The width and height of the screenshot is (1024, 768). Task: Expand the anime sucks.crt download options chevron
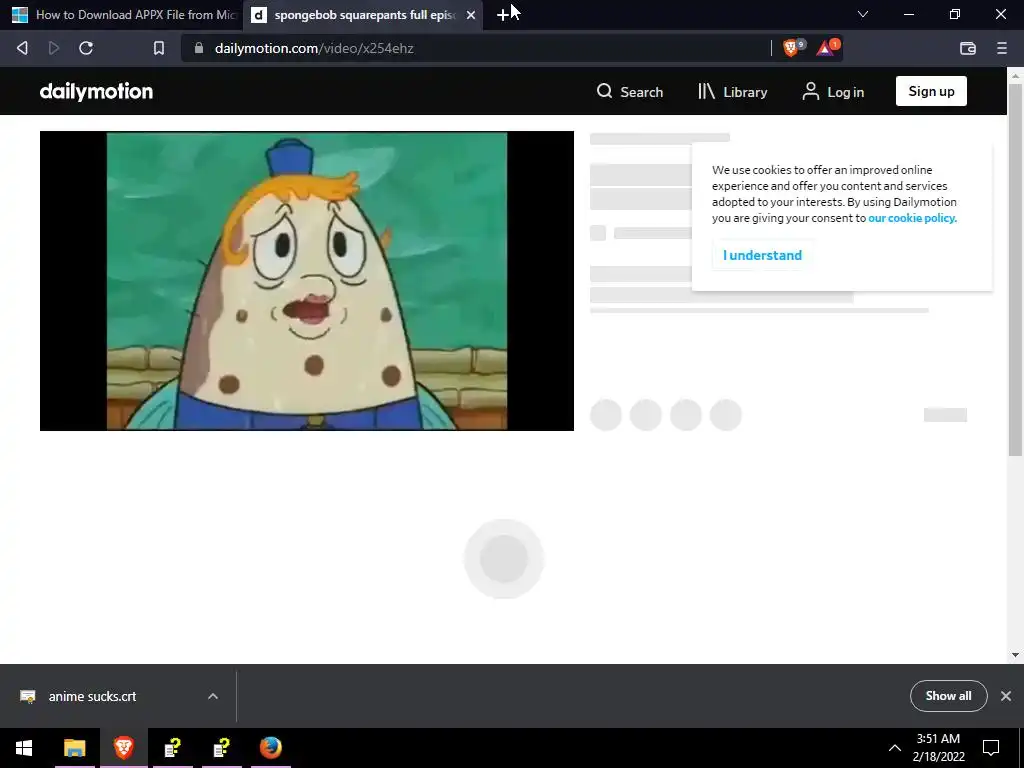click(213, 697)
